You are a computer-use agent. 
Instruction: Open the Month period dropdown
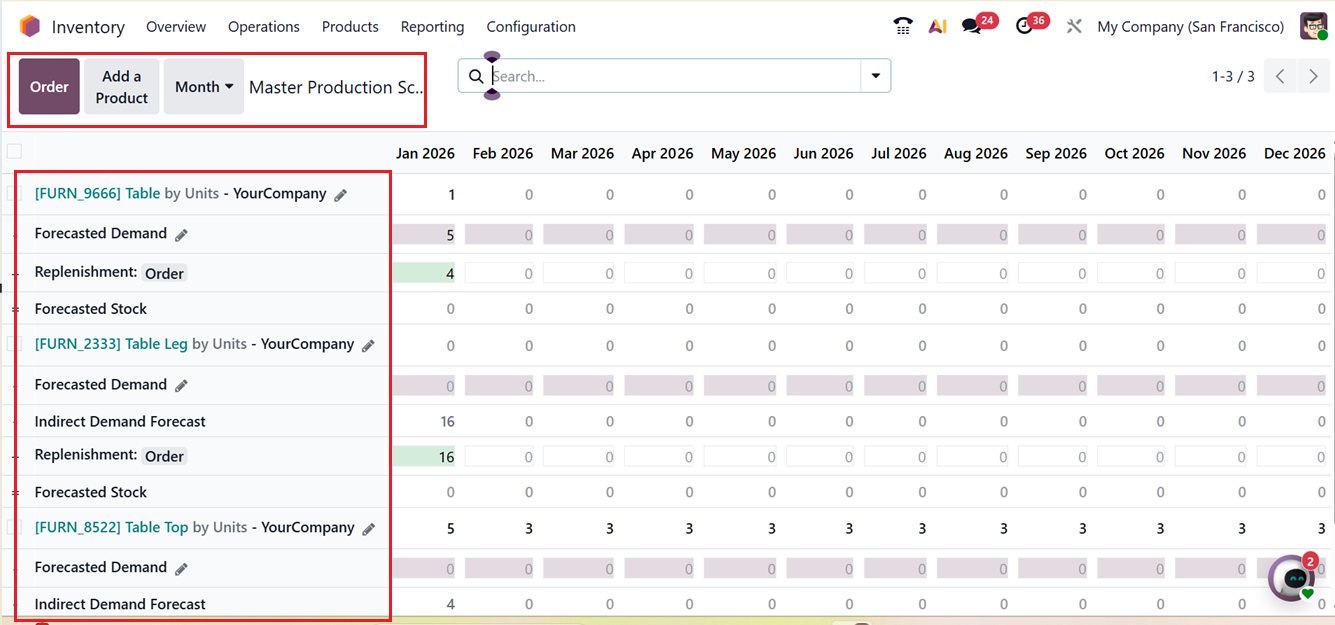point(203,86)
